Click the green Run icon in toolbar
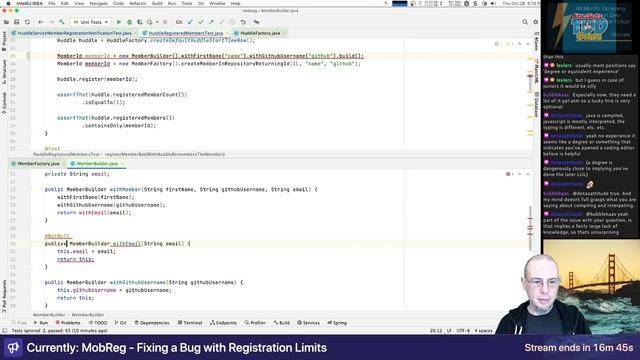 [119, 22]
